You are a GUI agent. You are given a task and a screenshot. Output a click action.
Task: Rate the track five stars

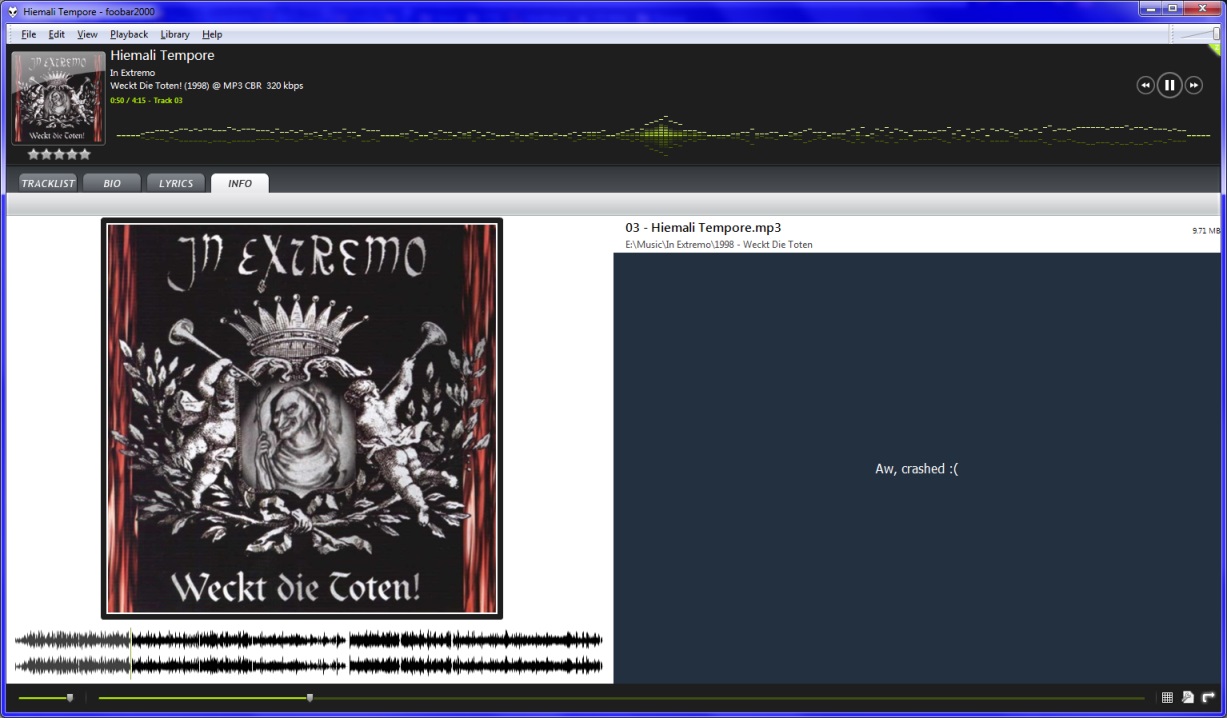pos(85,154)
